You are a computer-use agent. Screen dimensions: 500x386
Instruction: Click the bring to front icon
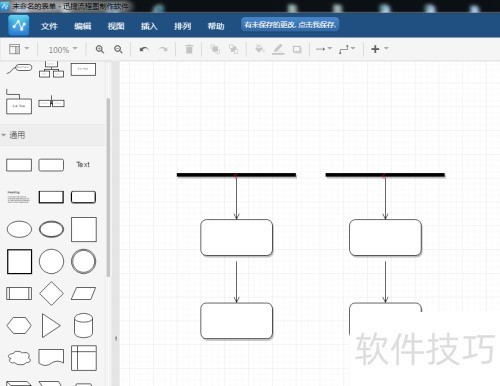click(215, 49)
